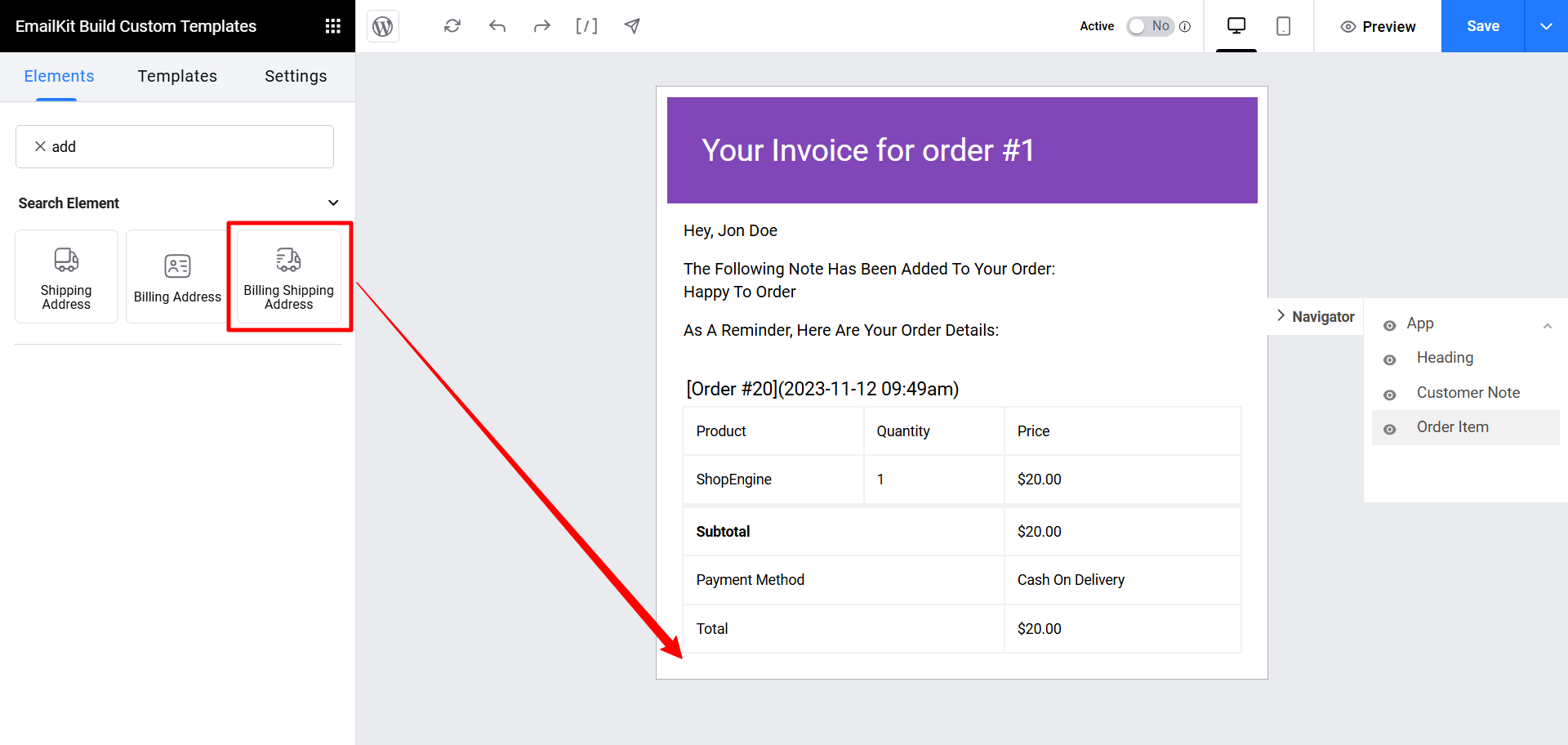The image size is (1568, 745).
Task: Open the shortcode brackets tool
Action: coord(586,26)
